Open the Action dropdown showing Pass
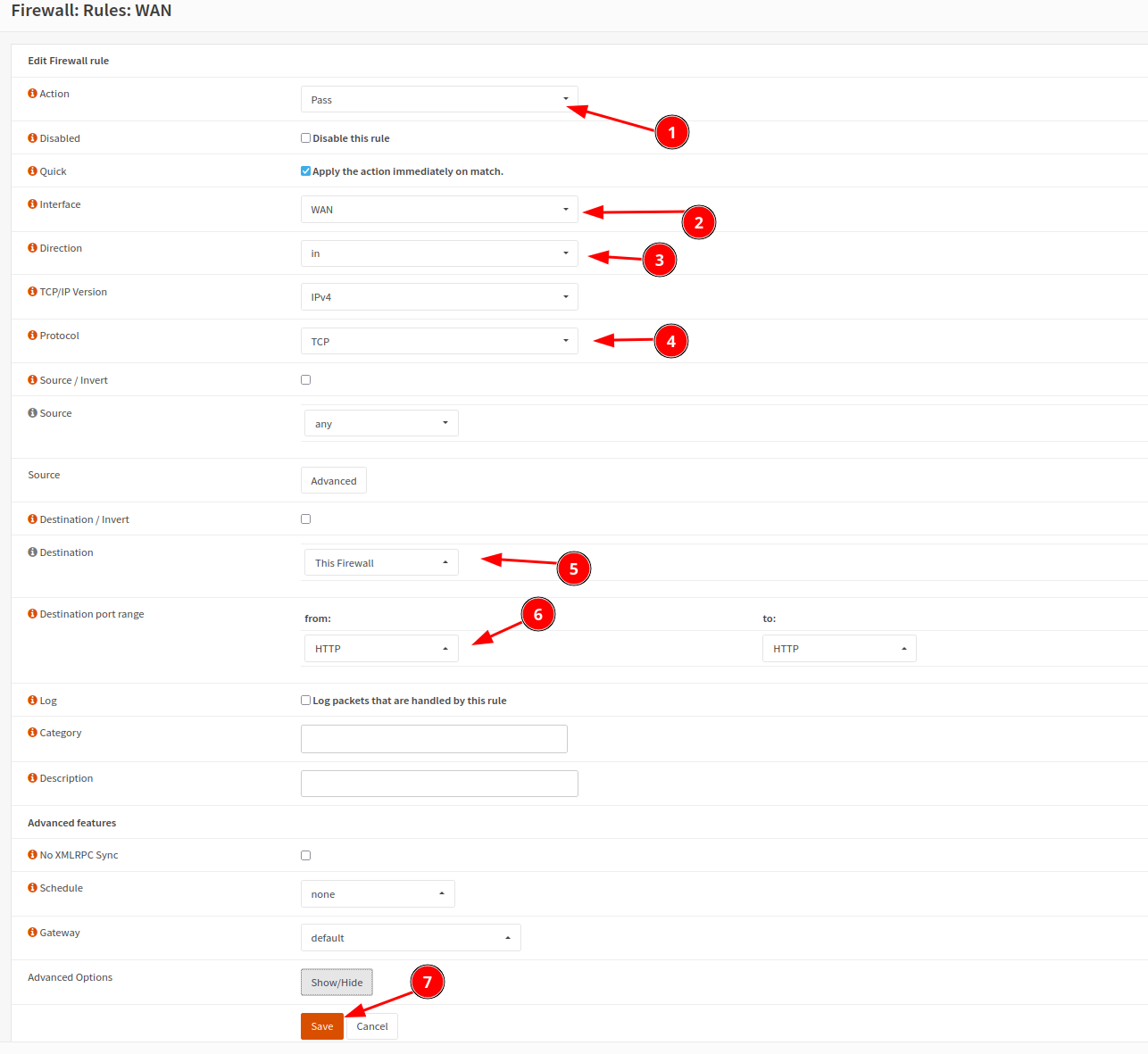The height and width of the screenshot is (1054, 1148). point(439,100)
